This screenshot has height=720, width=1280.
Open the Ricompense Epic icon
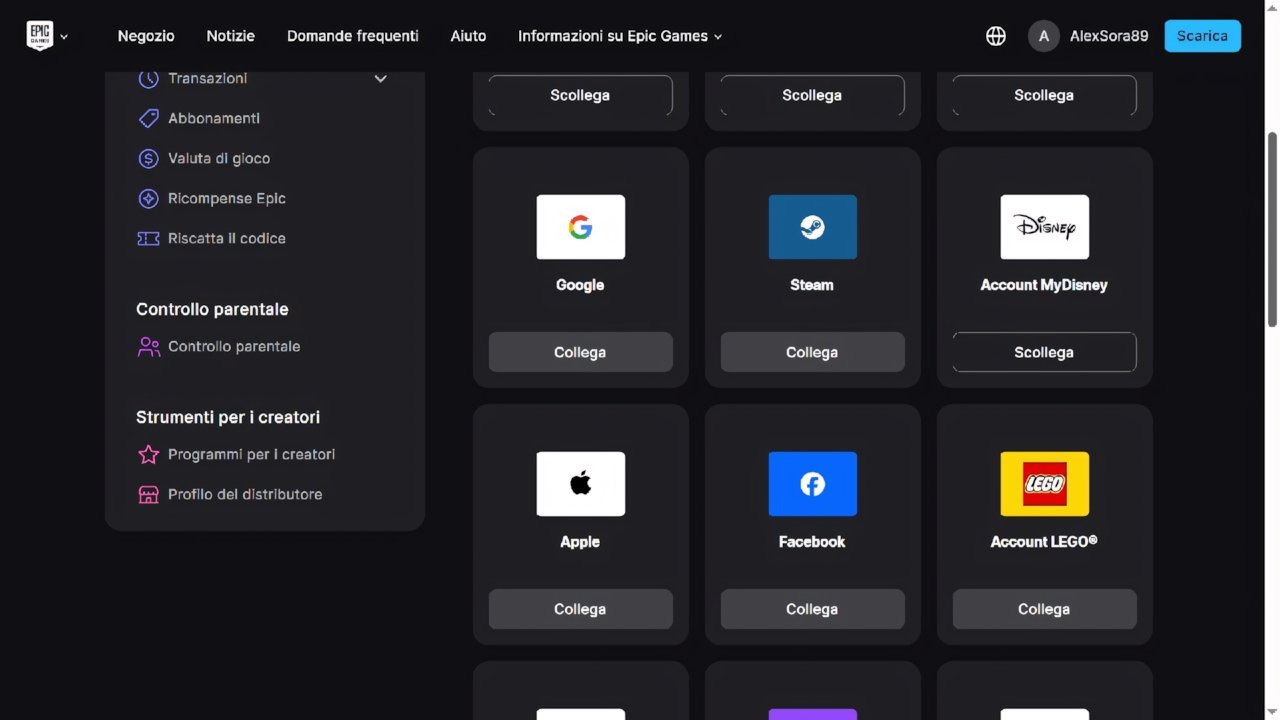[148, 198]
